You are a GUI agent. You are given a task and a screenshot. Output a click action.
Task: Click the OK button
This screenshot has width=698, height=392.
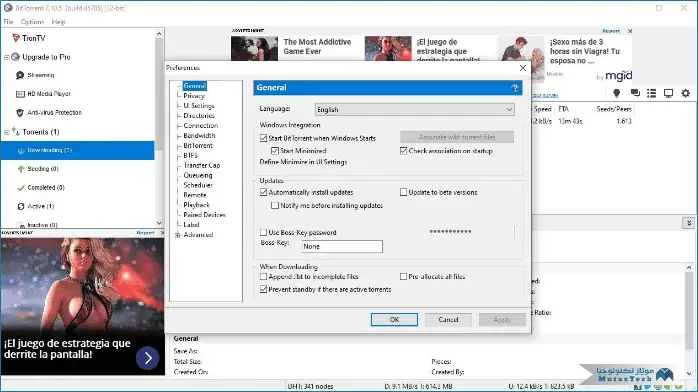click(x=394, y=319)
